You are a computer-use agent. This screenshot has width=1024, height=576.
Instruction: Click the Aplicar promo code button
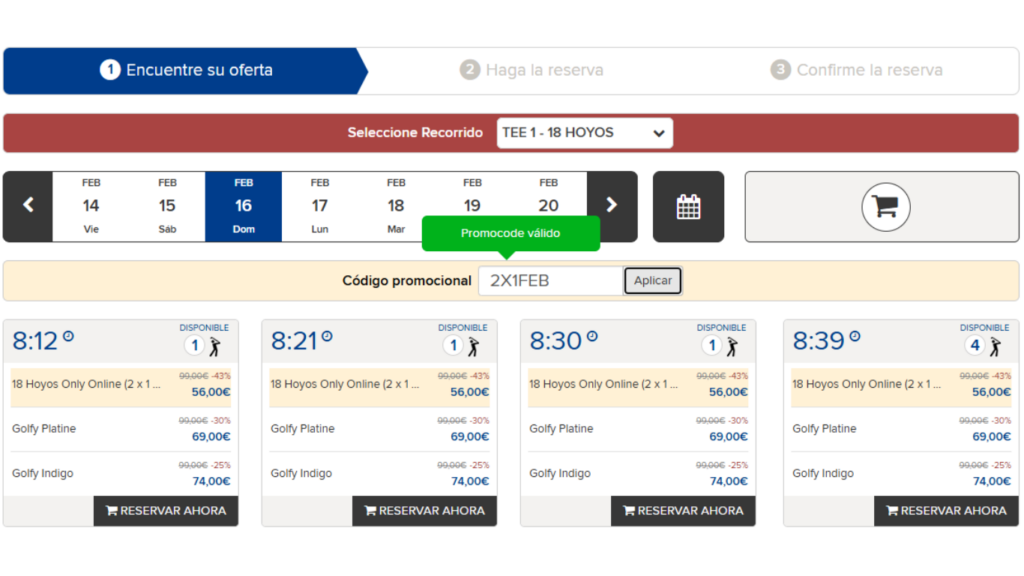click(652, 281)
